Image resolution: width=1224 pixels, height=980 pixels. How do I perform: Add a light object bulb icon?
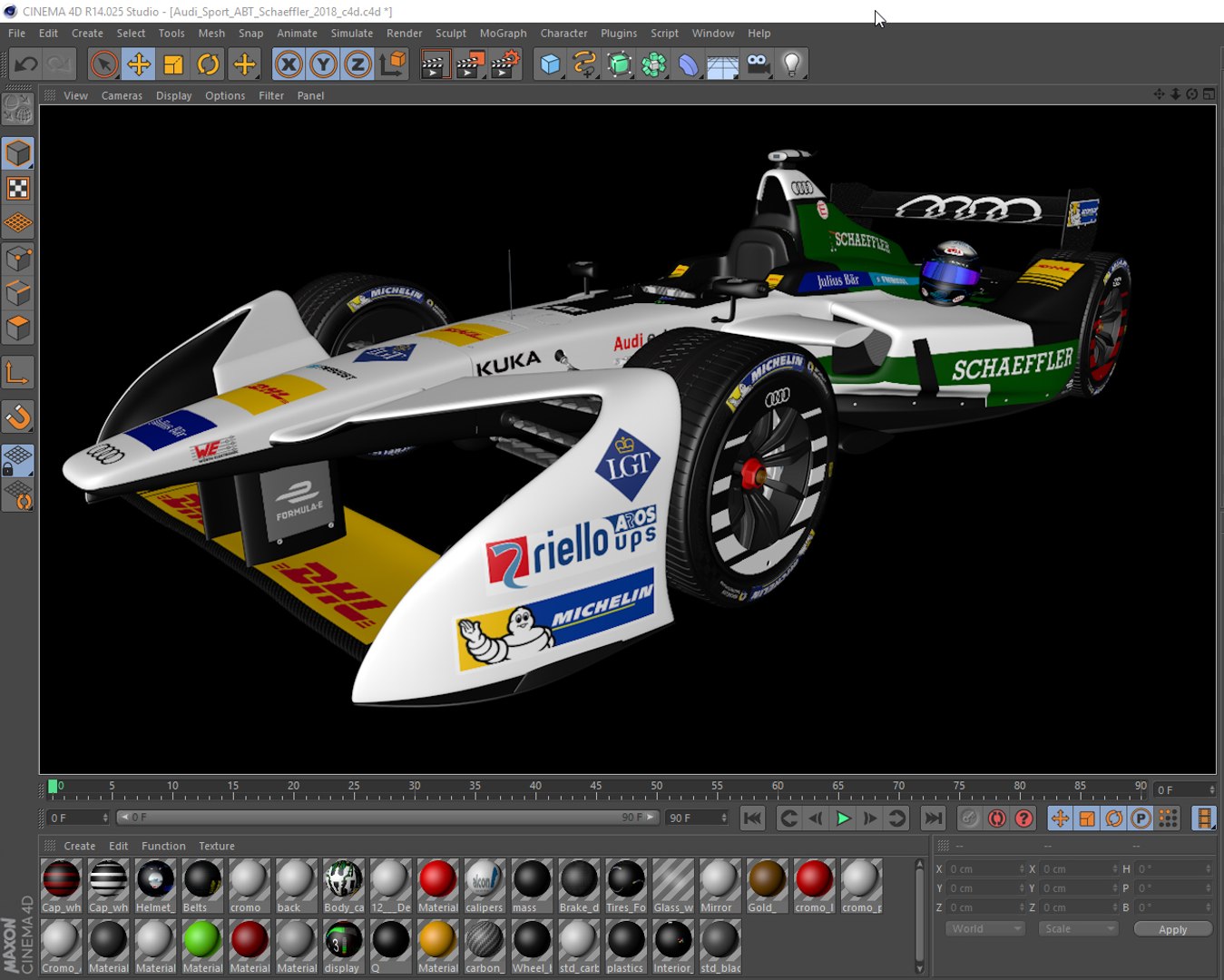pyautogui.click(x=792, y=64)
